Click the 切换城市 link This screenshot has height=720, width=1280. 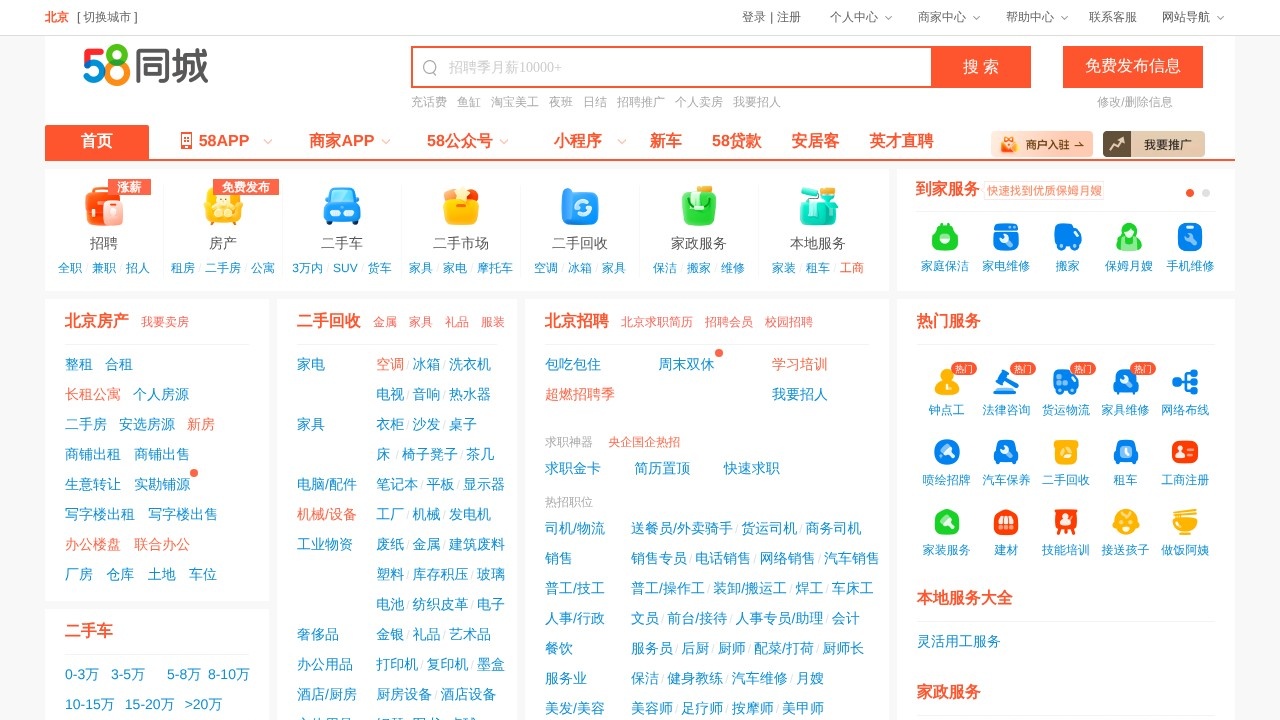pyautogui.click(x=107, y=17)
